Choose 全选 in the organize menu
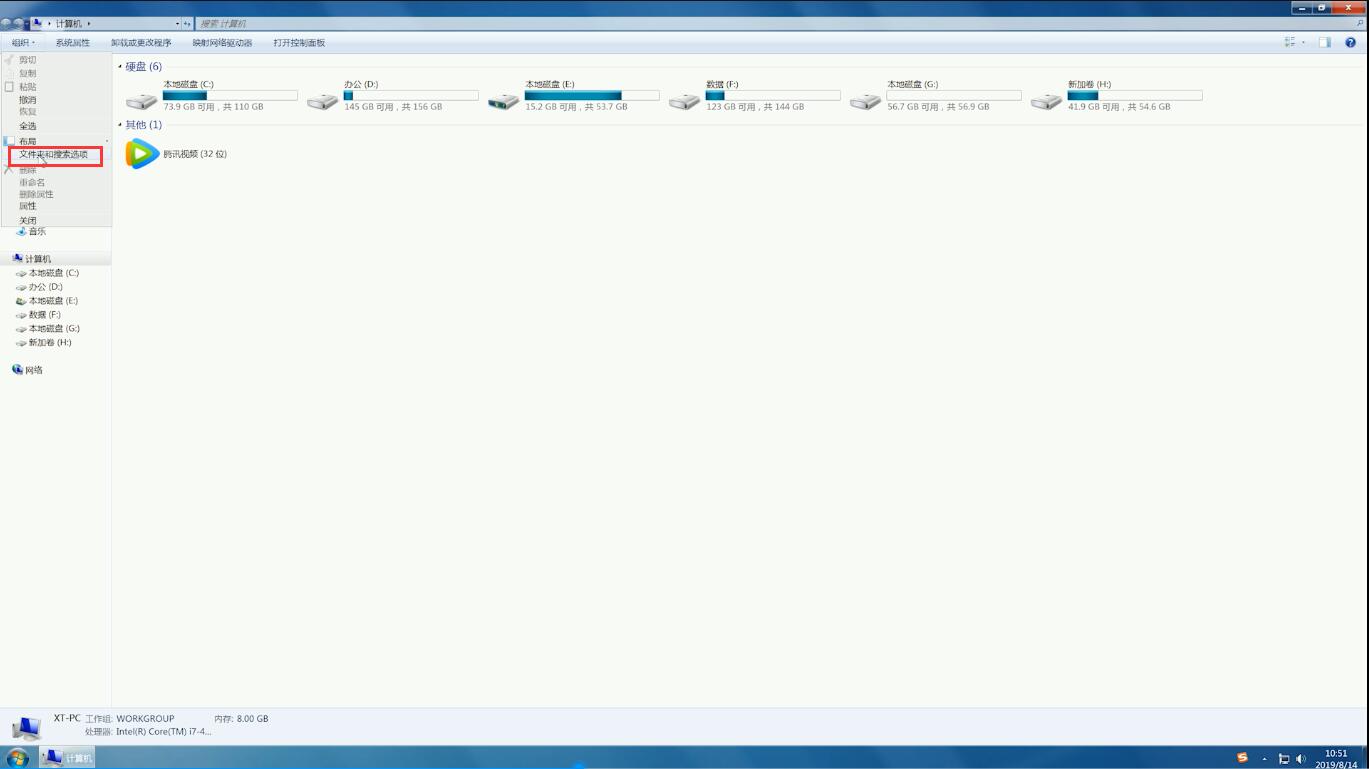The height and width of the screenshot is (769, 1369). pyautogui.click(x=28, y=126)
